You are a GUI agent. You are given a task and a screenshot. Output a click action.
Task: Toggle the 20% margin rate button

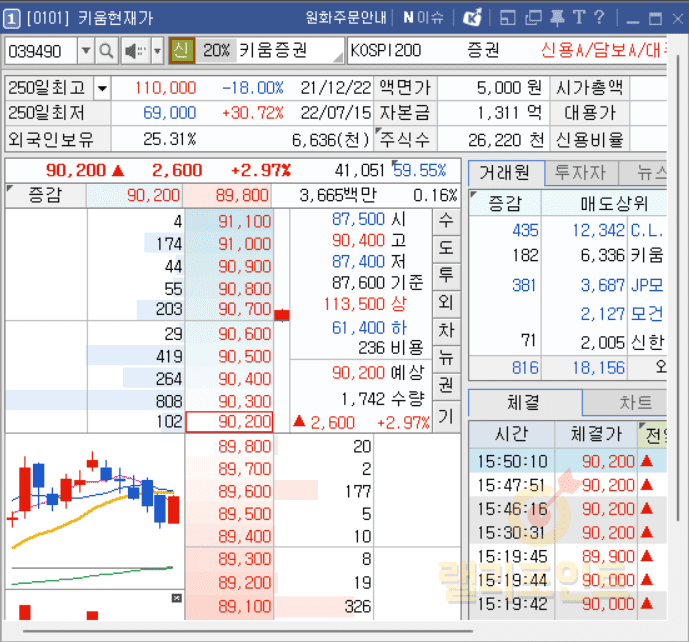click(x=216, y=50)
